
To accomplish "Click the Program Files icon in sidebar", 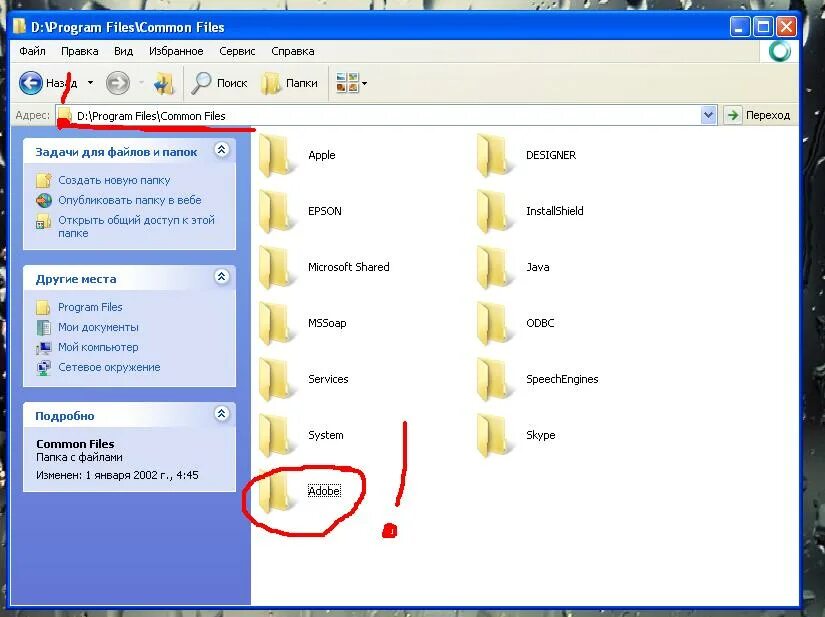I will tap(43, 307).
